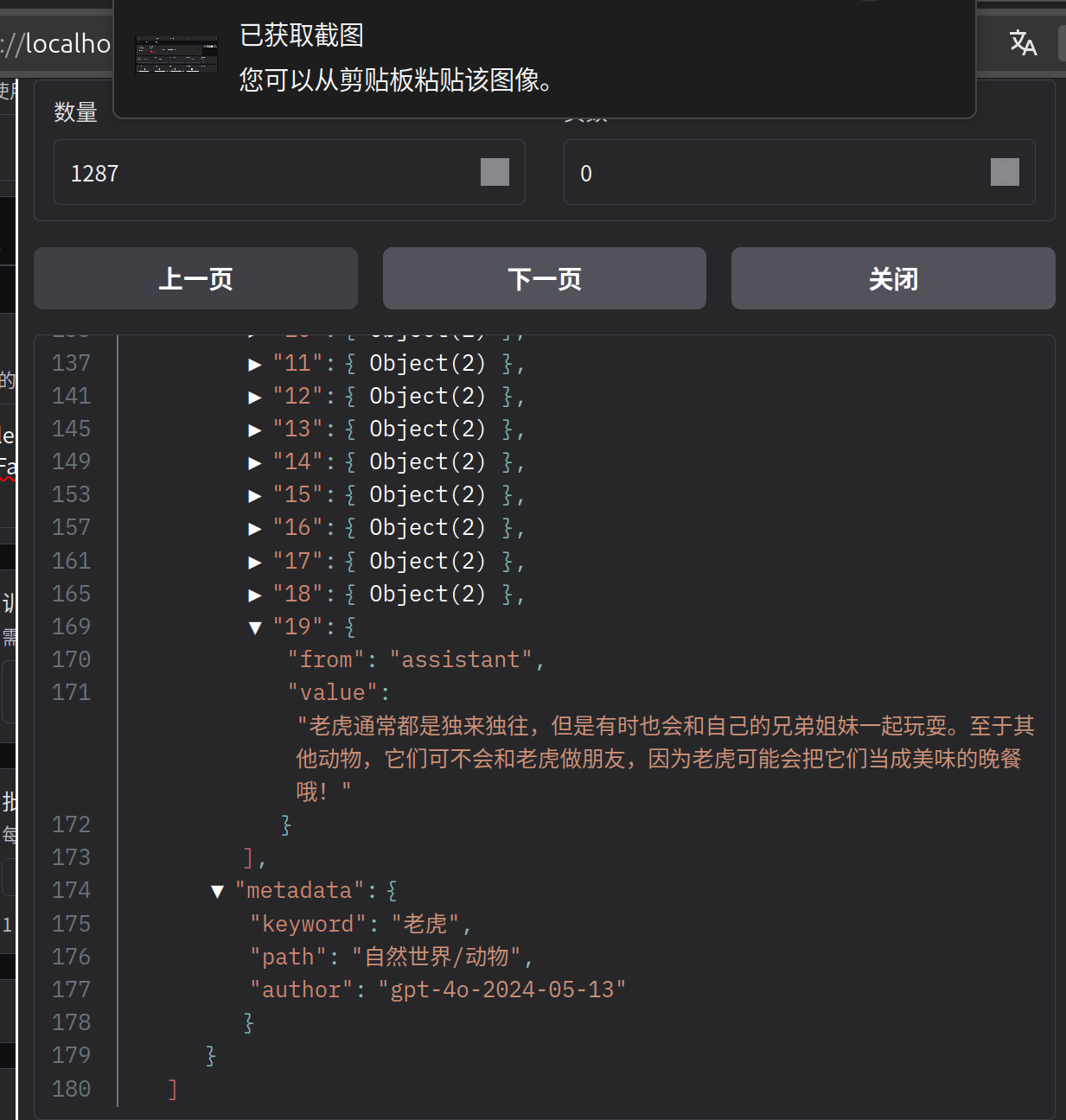Expand the "18" object node

coord(255,595)
